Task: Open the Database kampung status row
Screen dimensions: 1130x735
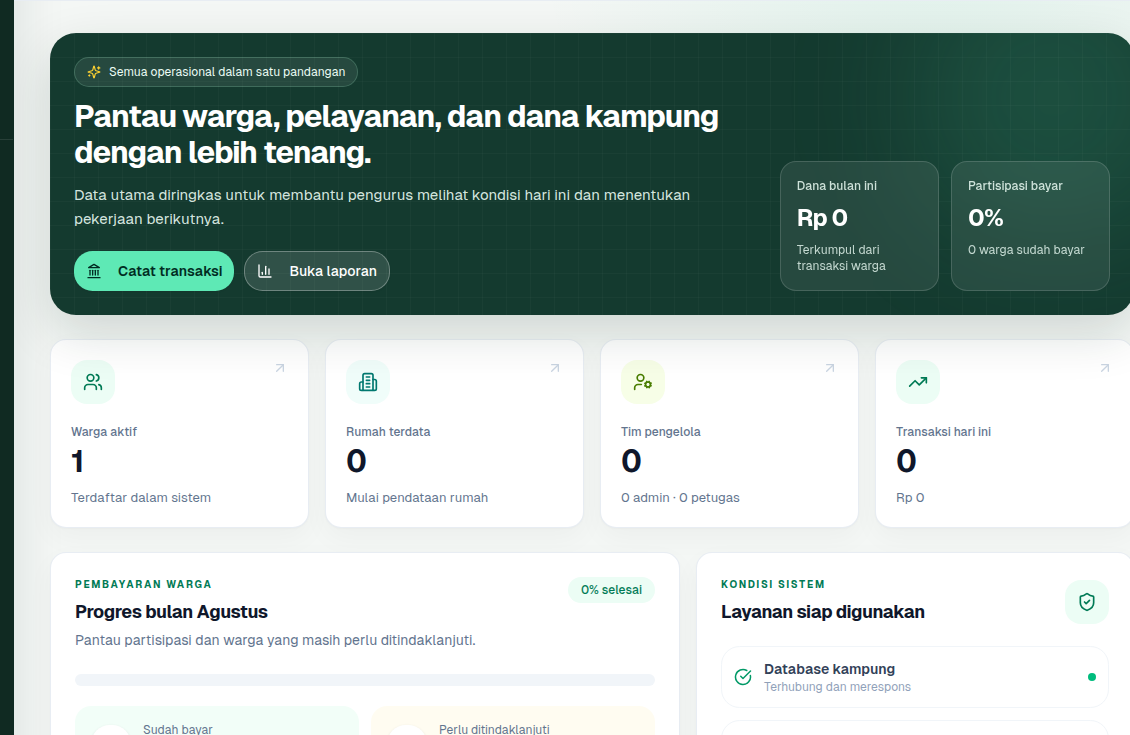Action: click(915, 677)
